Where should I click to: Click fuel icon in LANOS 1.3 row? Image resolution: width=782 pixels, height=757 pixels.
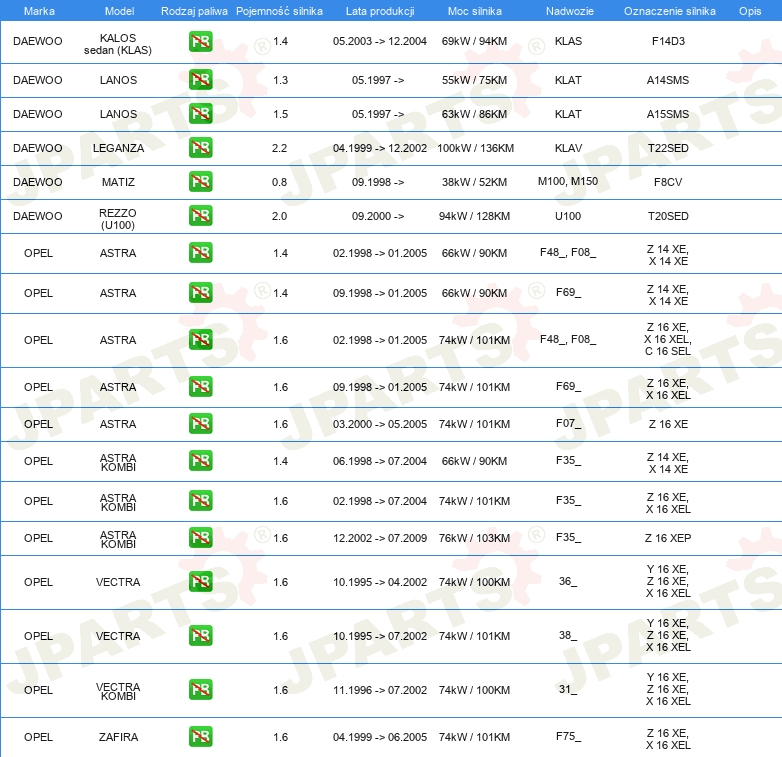(200, 80)
